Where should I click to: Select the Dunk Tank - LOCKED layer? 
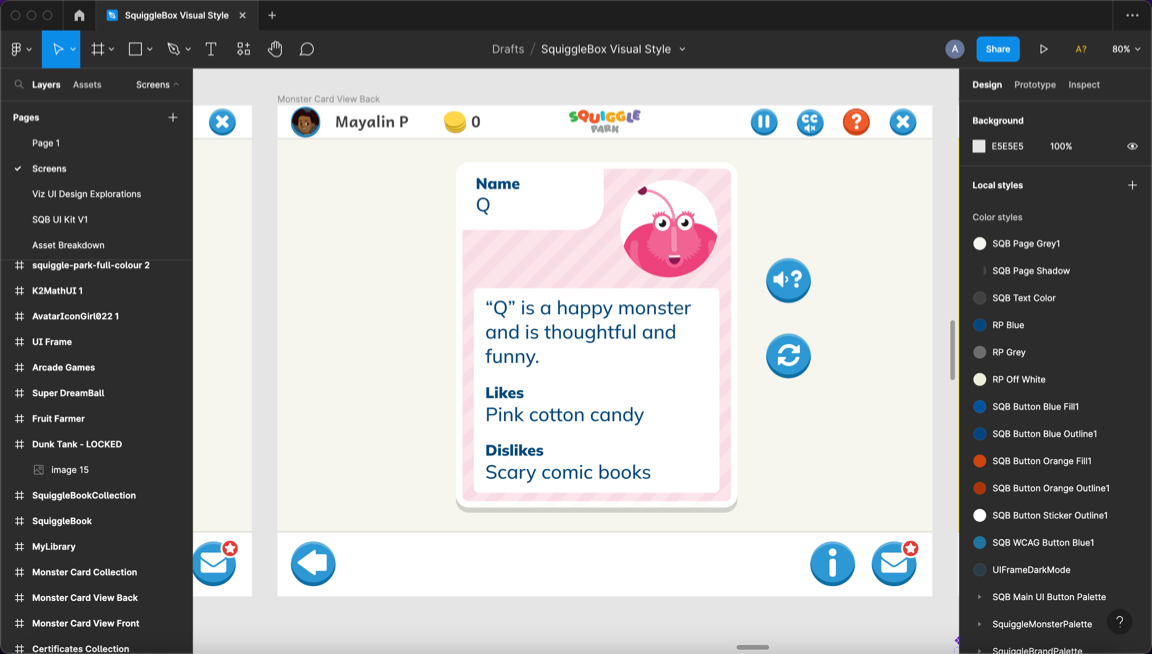(76, 444)
